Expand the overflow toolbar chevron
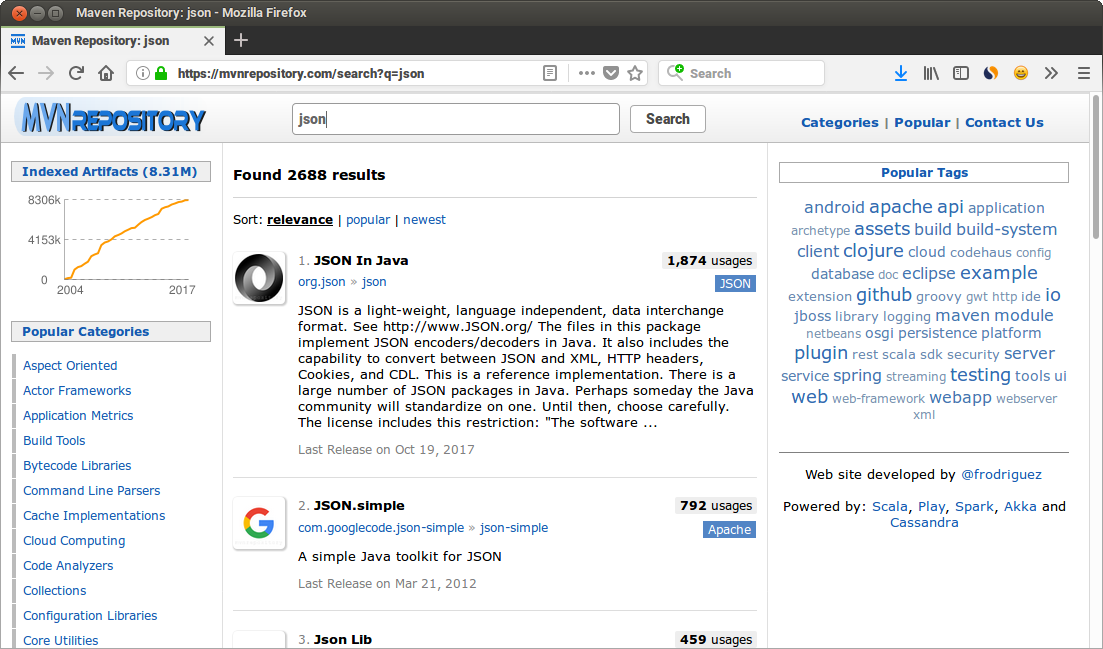 pos(1051,73)
